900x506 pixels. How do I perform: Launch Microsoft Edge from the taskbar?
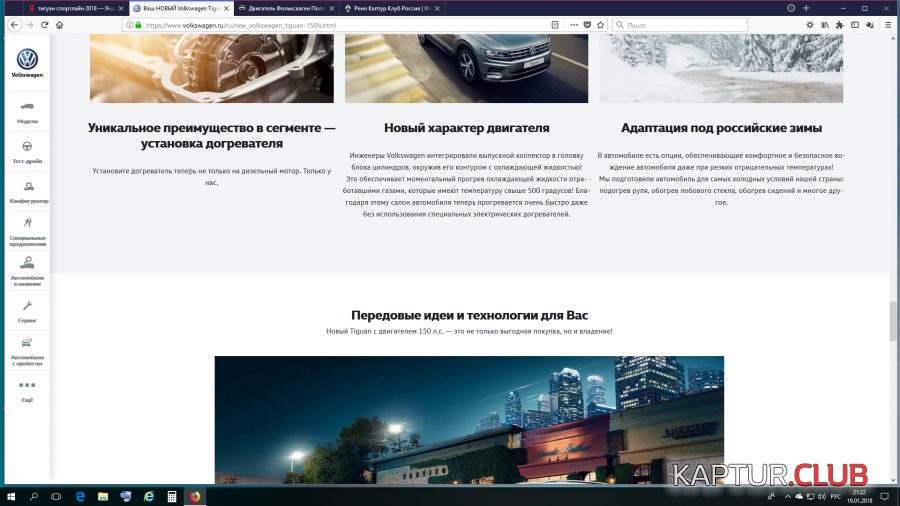(x=80, y=496)
